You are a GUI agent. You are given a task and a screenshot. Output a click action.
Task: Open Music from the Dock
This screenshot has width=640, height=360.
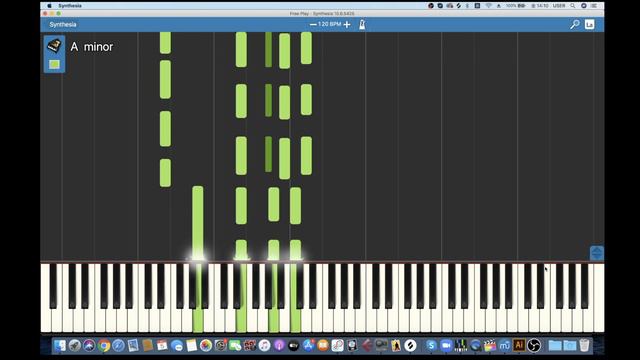click(264, 346)
